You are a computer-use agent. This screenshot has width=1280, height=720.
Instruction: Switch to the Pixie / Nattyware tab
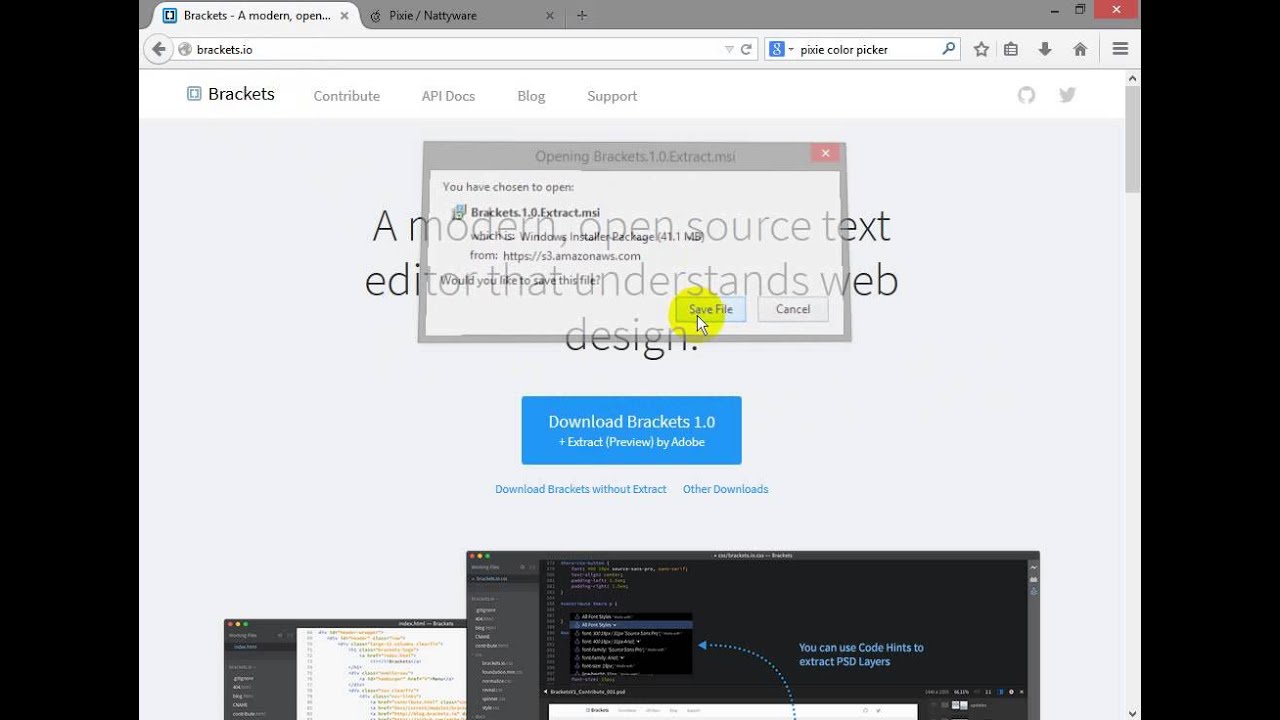(x=460, y=16)
